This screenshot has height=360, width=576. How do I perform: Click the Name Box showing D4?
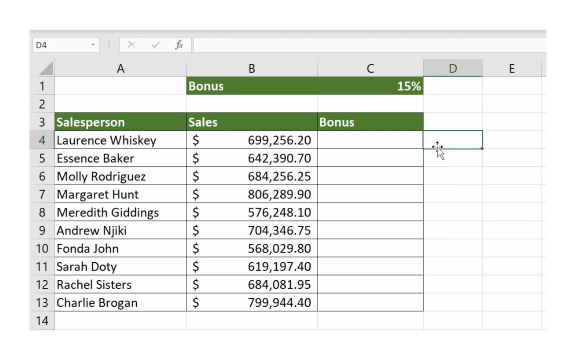tap(66, 45)
